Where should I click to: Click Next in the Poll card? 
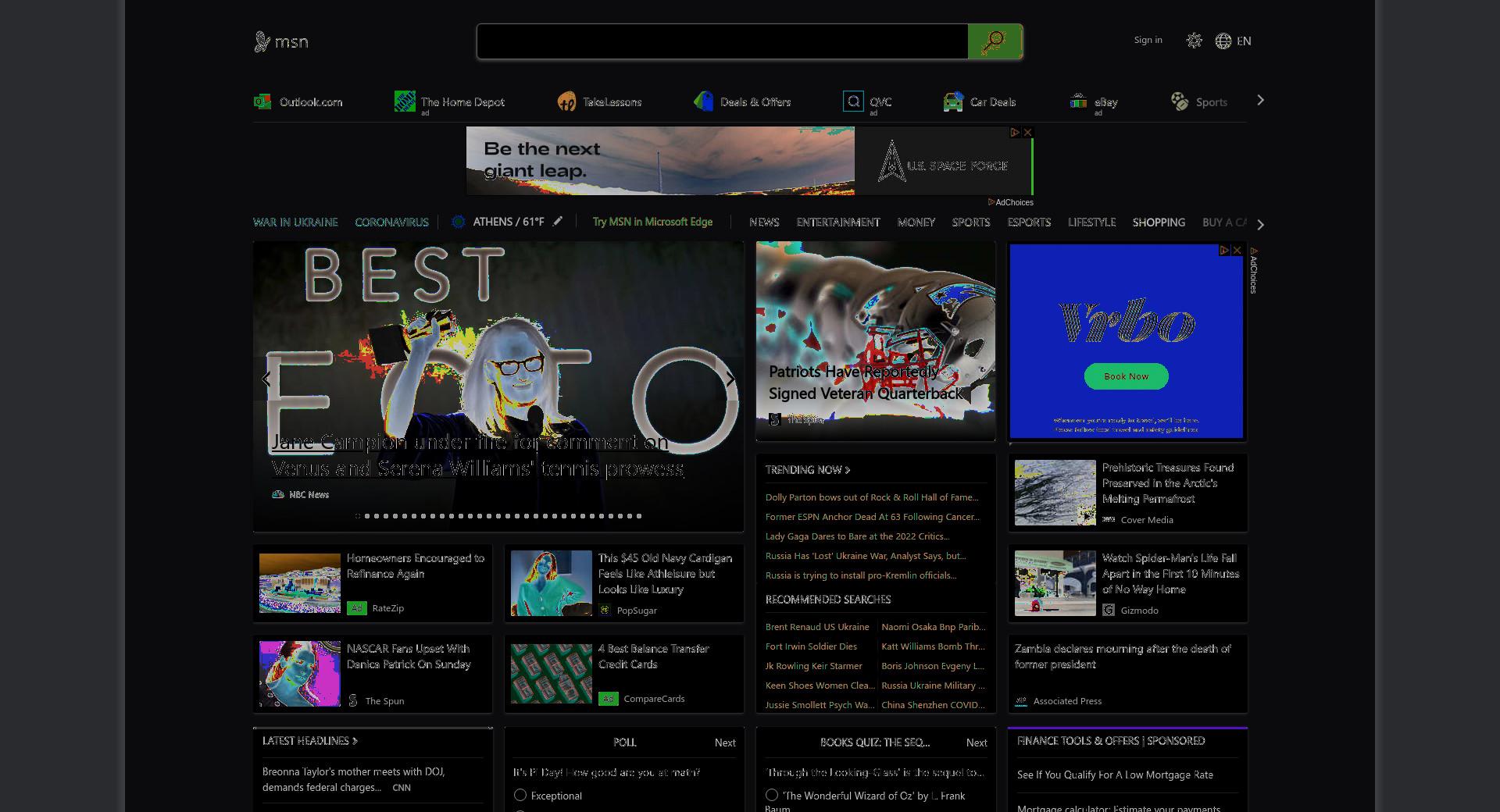(x=725, y=743)
